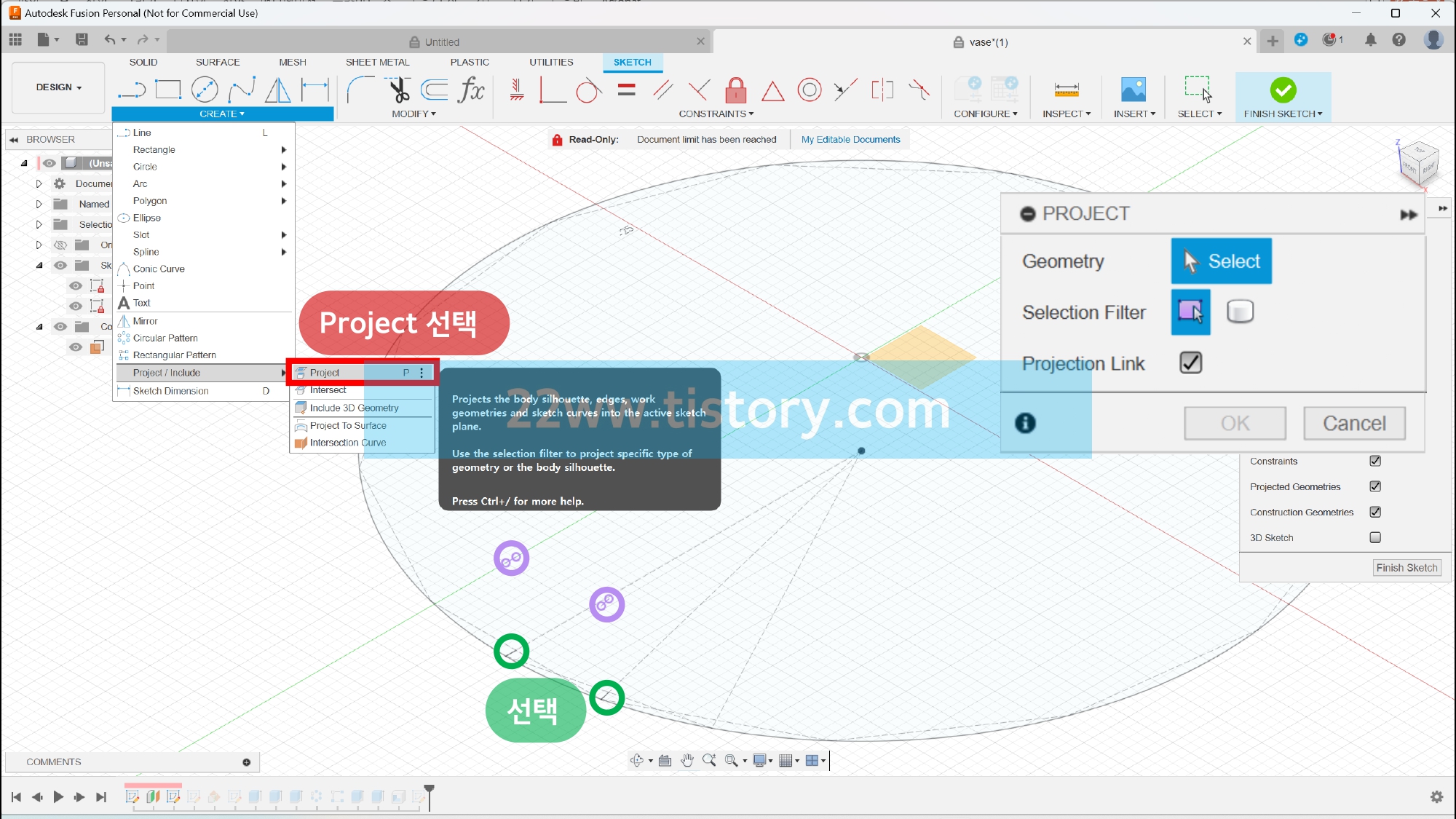The image size is (1456, 819).
Task: Disable the Projected Geometries checkbox
Action: click(1375, 486)
